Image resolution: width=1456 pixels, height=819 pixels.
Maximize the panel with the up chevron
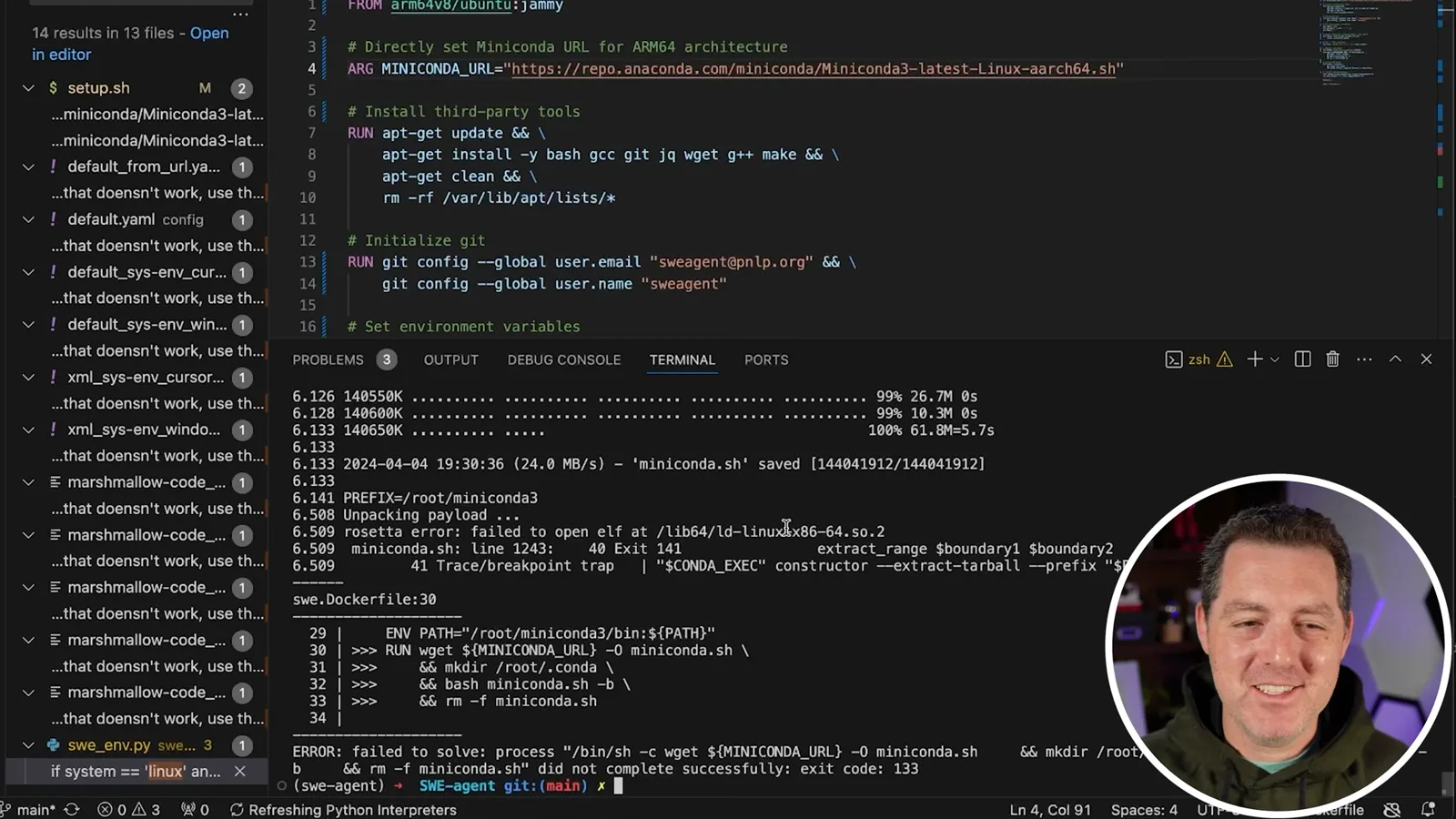(1395, 359)
